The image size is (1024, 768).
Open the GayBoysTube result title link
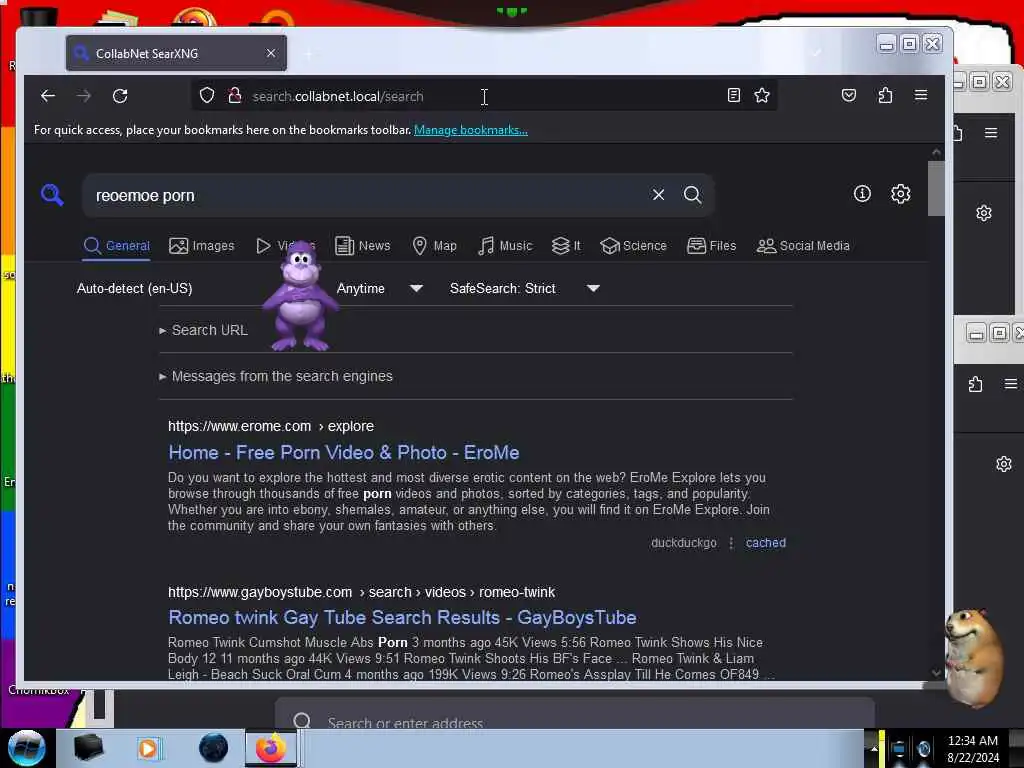tap(402, 617)
